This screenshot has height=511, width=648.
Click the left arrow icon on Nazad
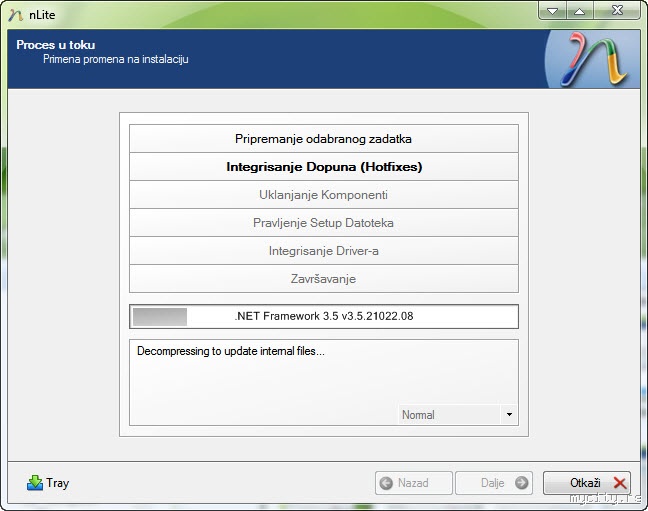click(x=386, y=483)
